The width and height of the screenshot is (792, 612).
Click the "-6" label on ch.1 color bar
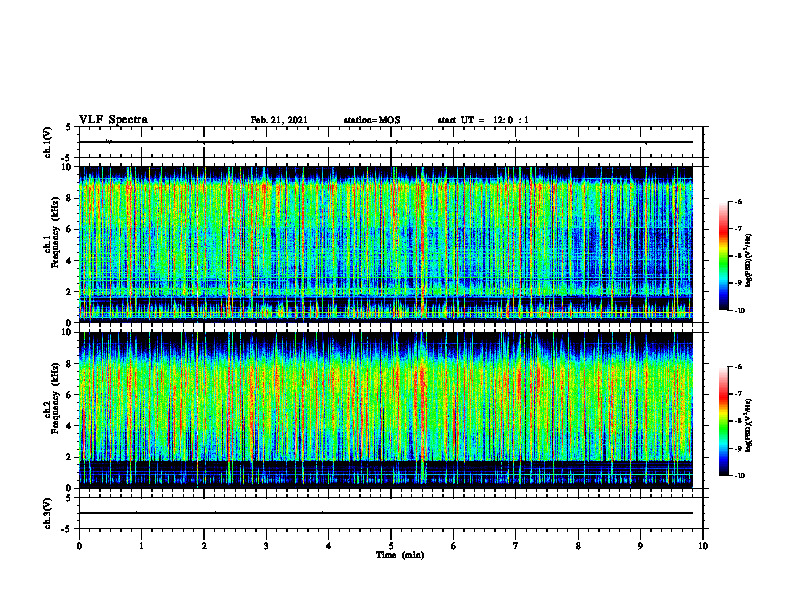click(x=738, y=202)
